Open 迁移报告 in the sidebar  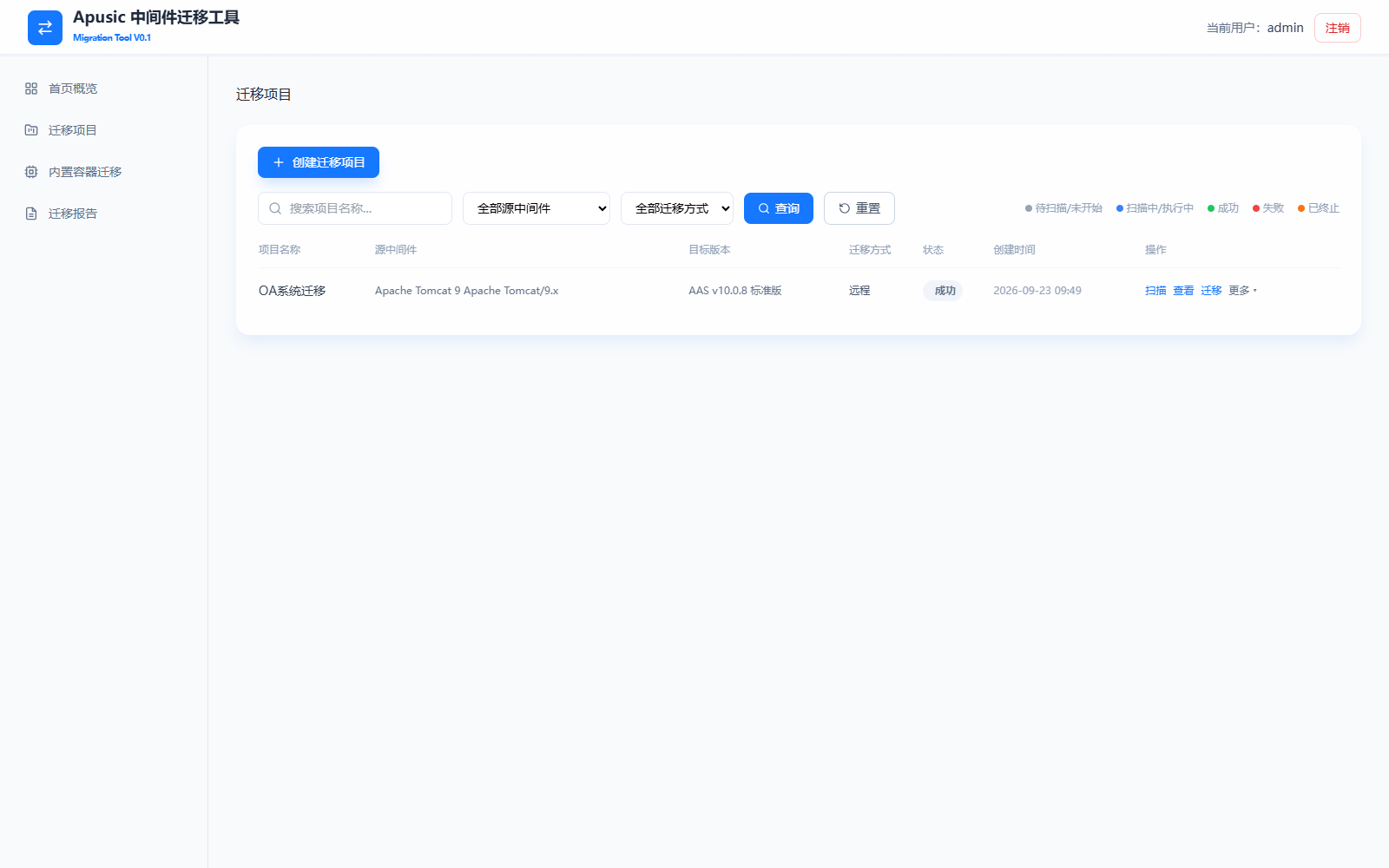point(103,214)
